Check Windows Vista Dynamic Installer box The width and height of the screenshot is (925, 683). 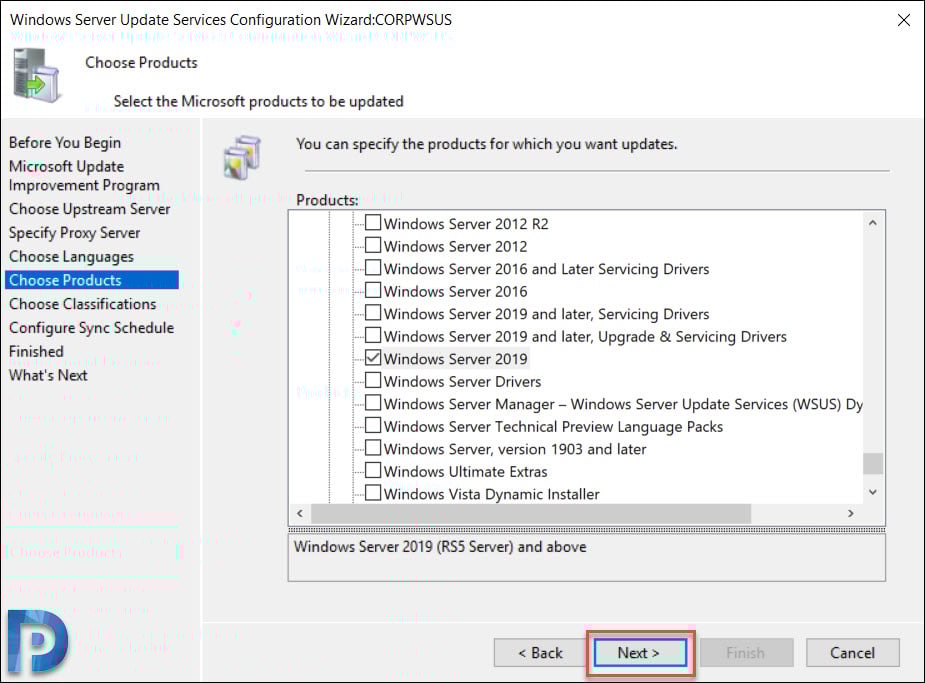(372, 492)
